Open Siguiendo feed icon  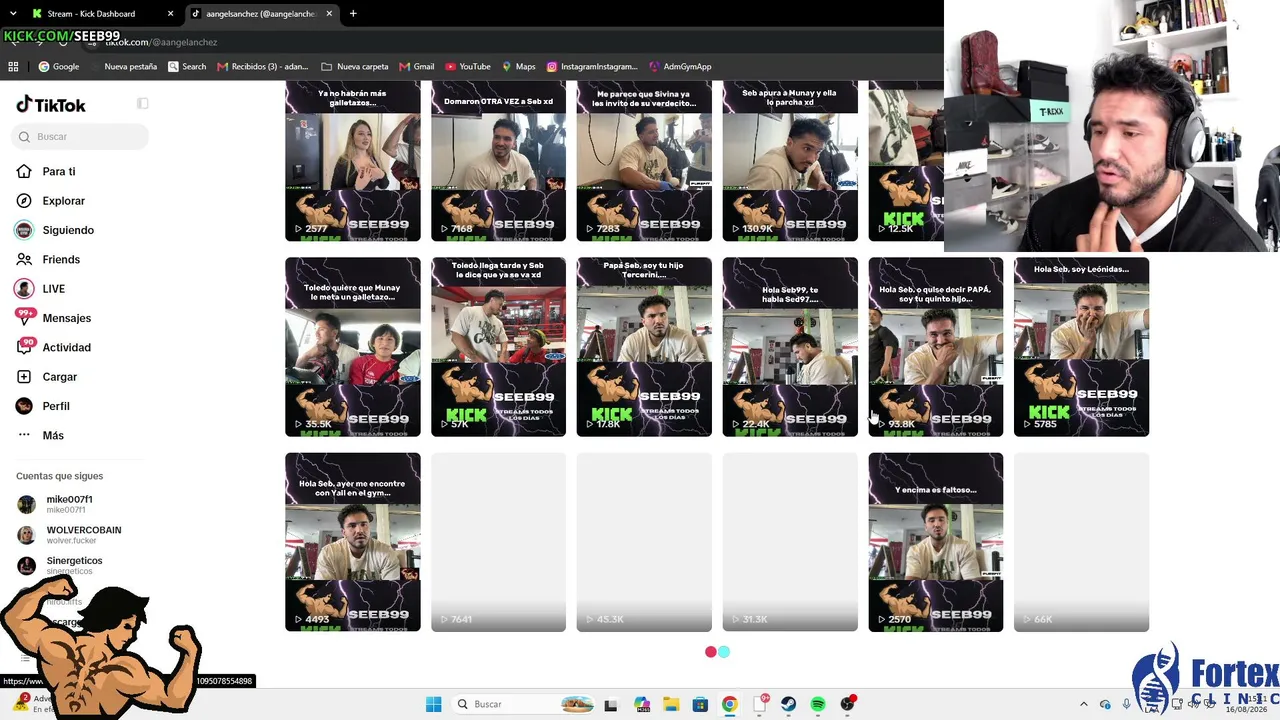tap(24, 230)
